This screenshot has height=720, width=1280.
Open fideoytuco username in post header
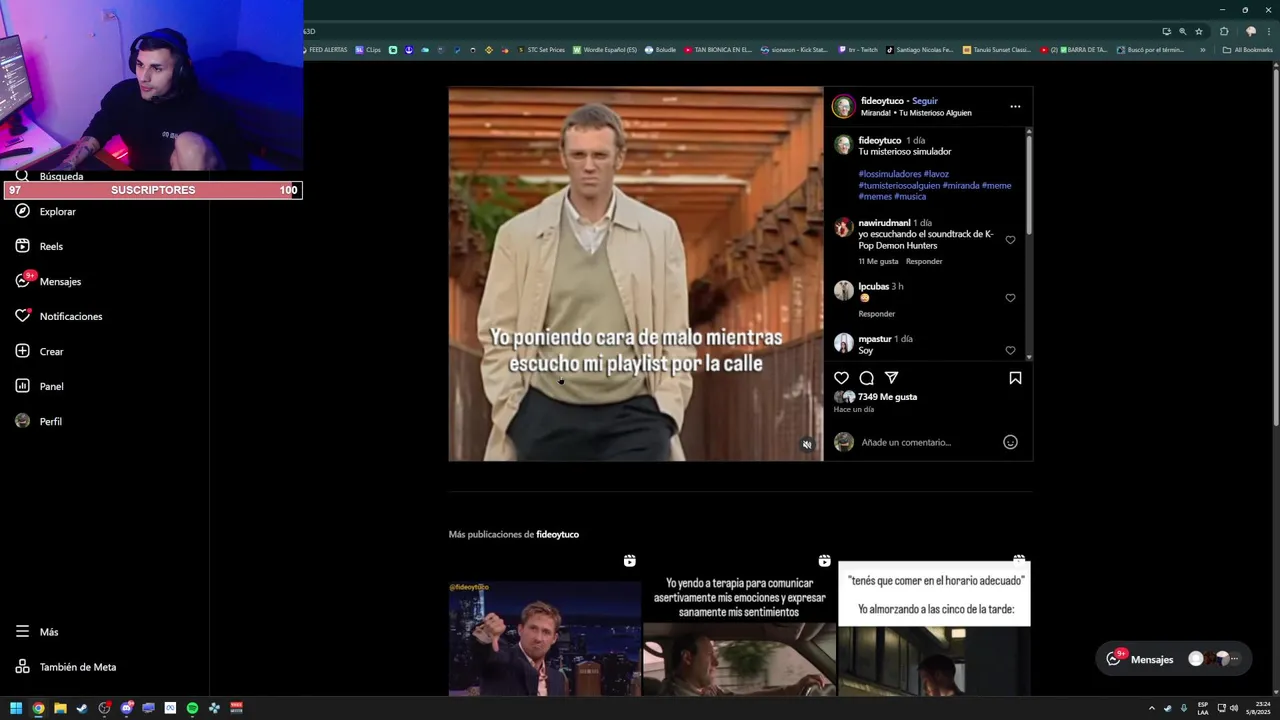882,101
